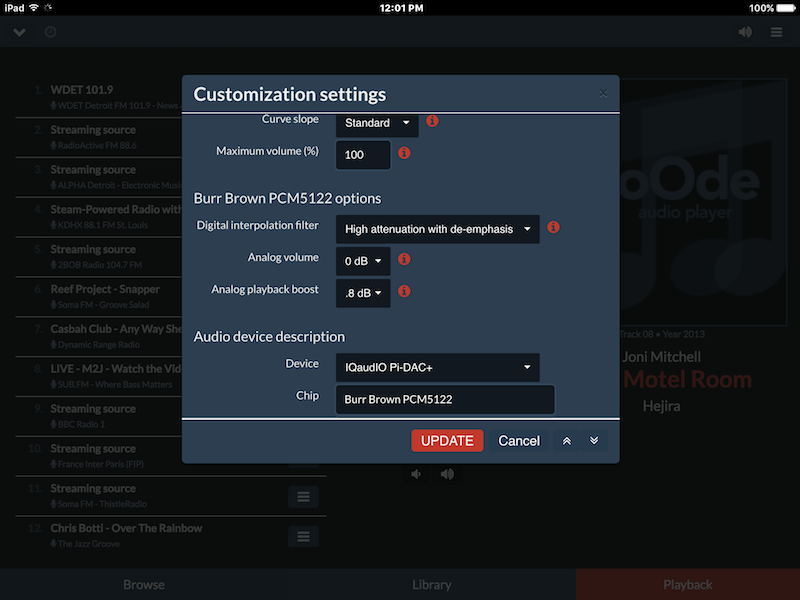Select SUB.FM - Where Bass Matters entry
Image resolution: width=800 pixels, height=600 pixels.
point(99,376)
